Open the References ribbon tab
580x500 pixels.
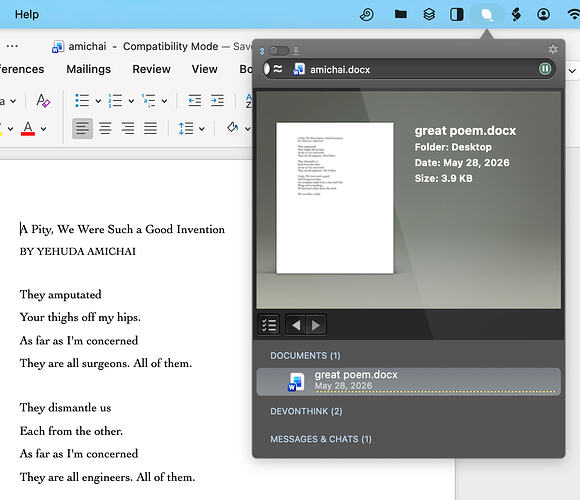(x=21, y=69)
